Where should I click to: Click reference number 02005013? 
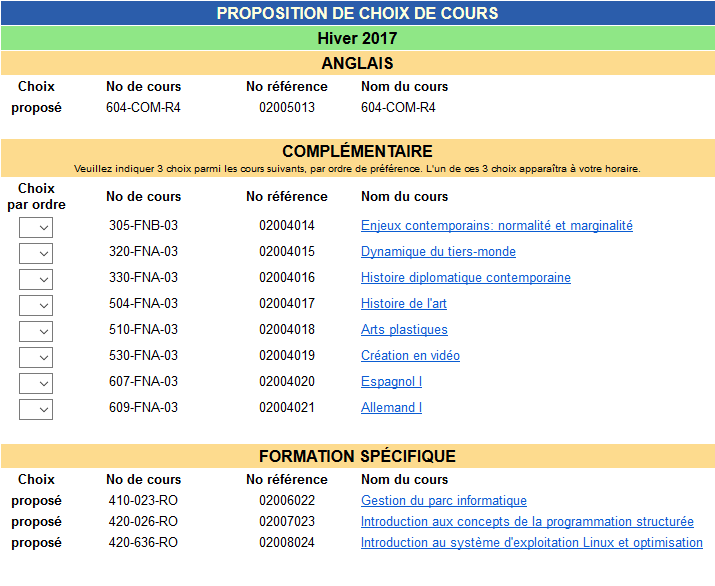[x=287, y=108]
